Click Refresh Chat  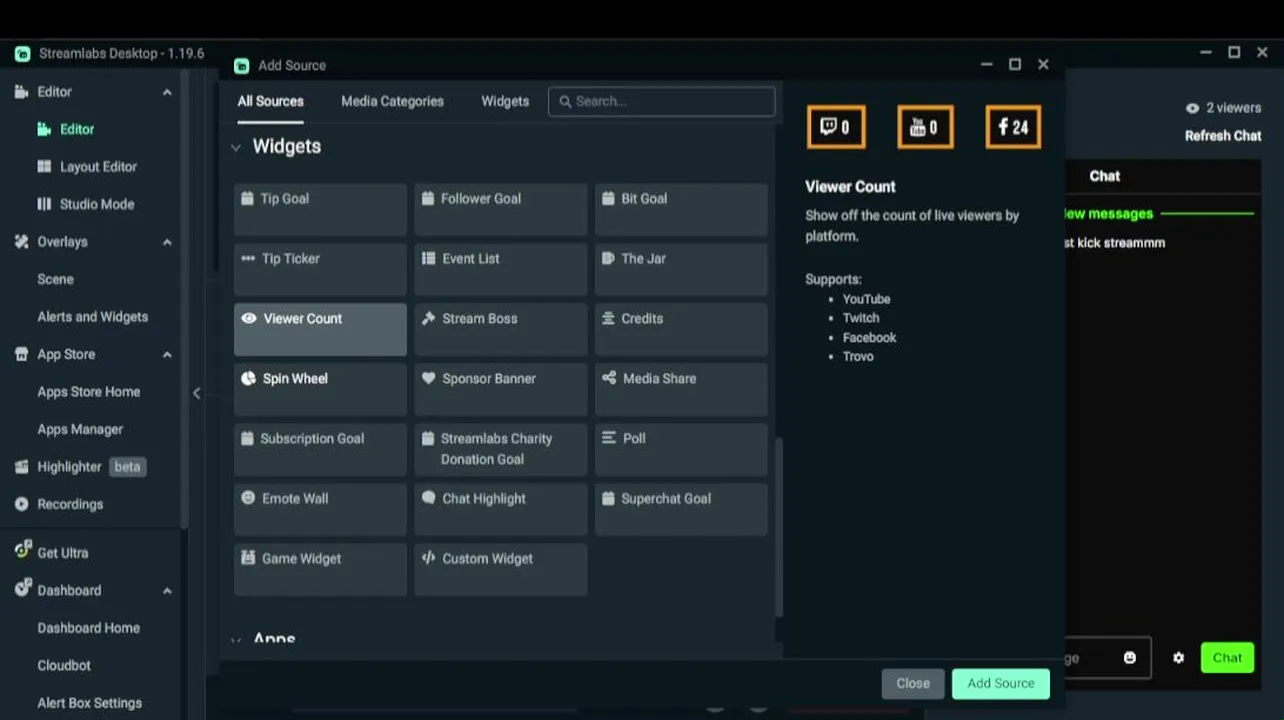(1223, 136)
